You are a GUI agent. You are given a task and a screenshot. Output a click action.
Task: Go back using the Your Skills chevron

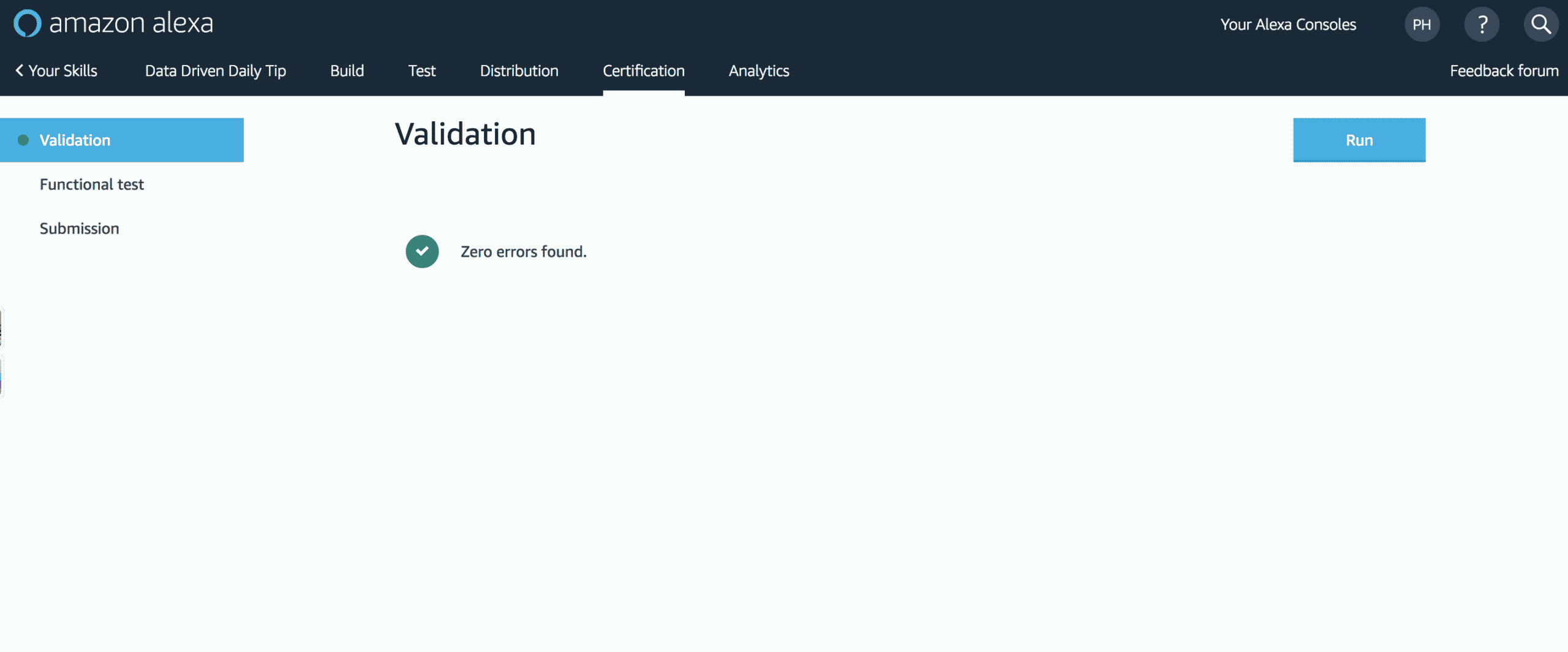(20, 71)
